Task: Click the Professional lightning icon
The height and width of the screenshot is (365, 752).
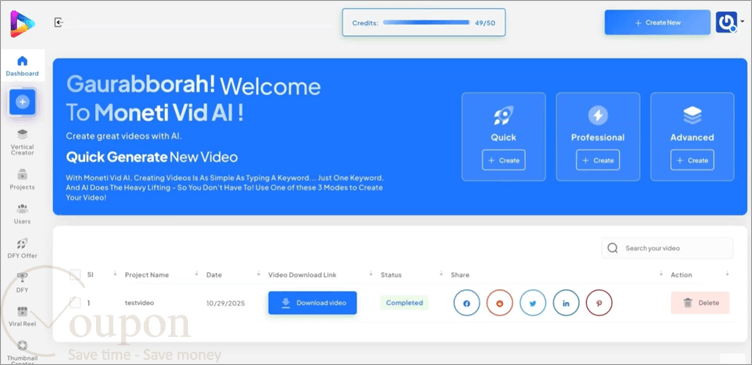Action: pos(598,115)
